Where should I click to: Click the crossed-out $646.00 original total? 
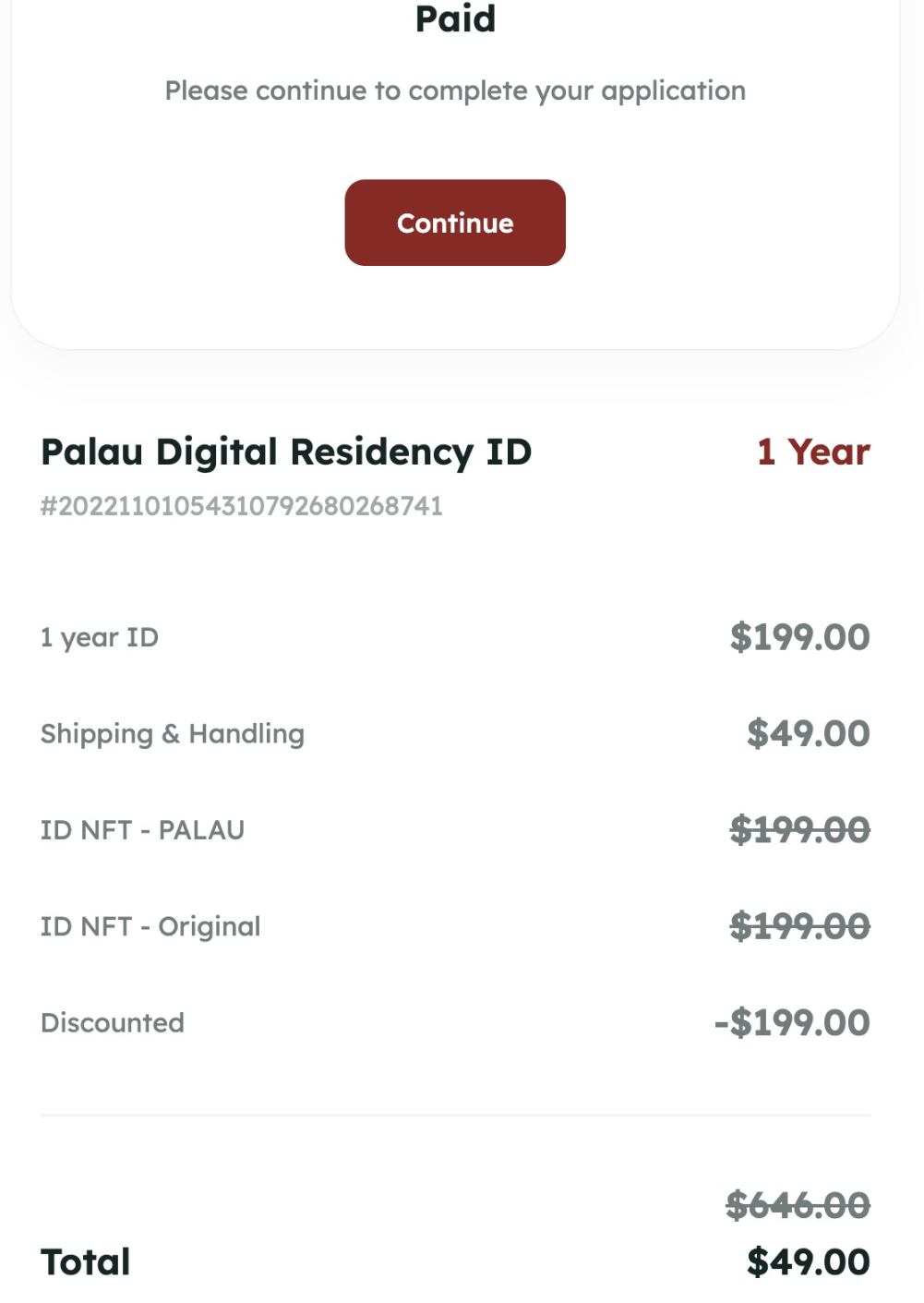[x=798, y=1205]
